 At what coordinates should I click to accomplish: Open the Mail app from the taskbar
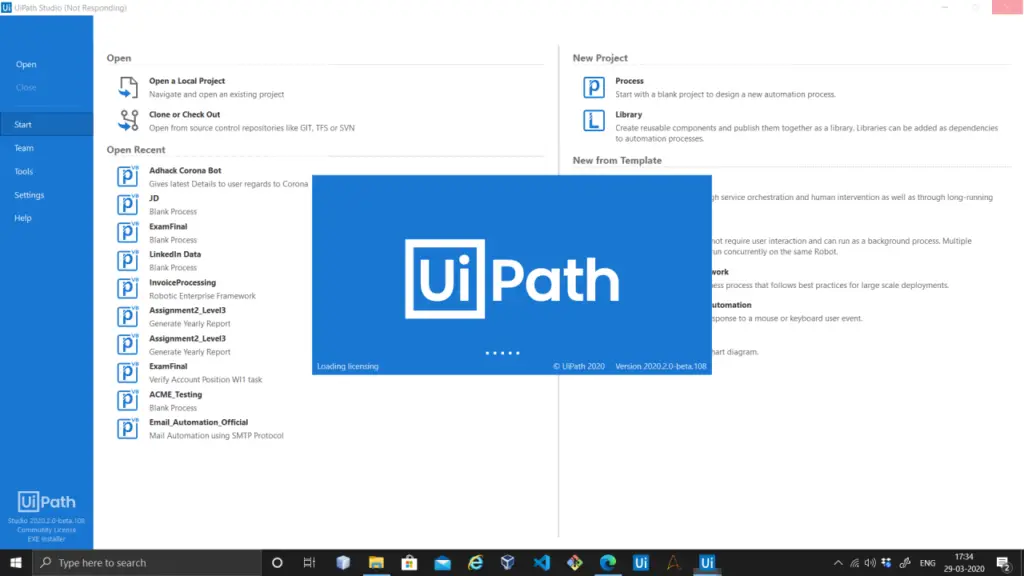pyautogui.click(x=442, y=562)
